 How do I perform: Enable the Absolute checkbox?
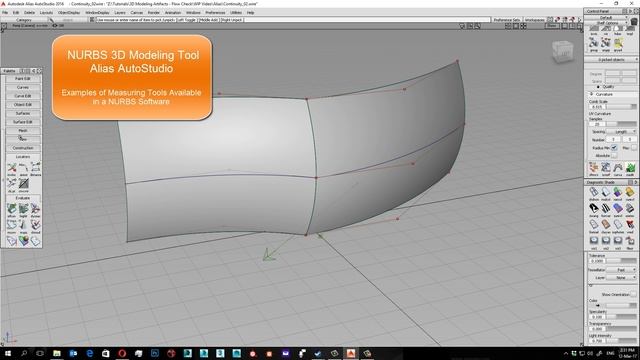click(614, 156)
